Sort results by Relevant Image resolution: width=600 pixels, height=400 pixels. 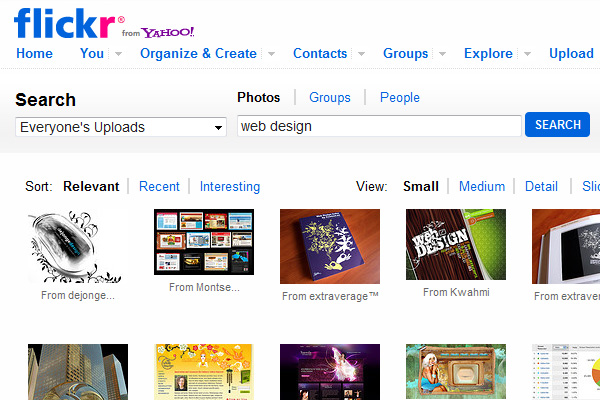[91, 186]
